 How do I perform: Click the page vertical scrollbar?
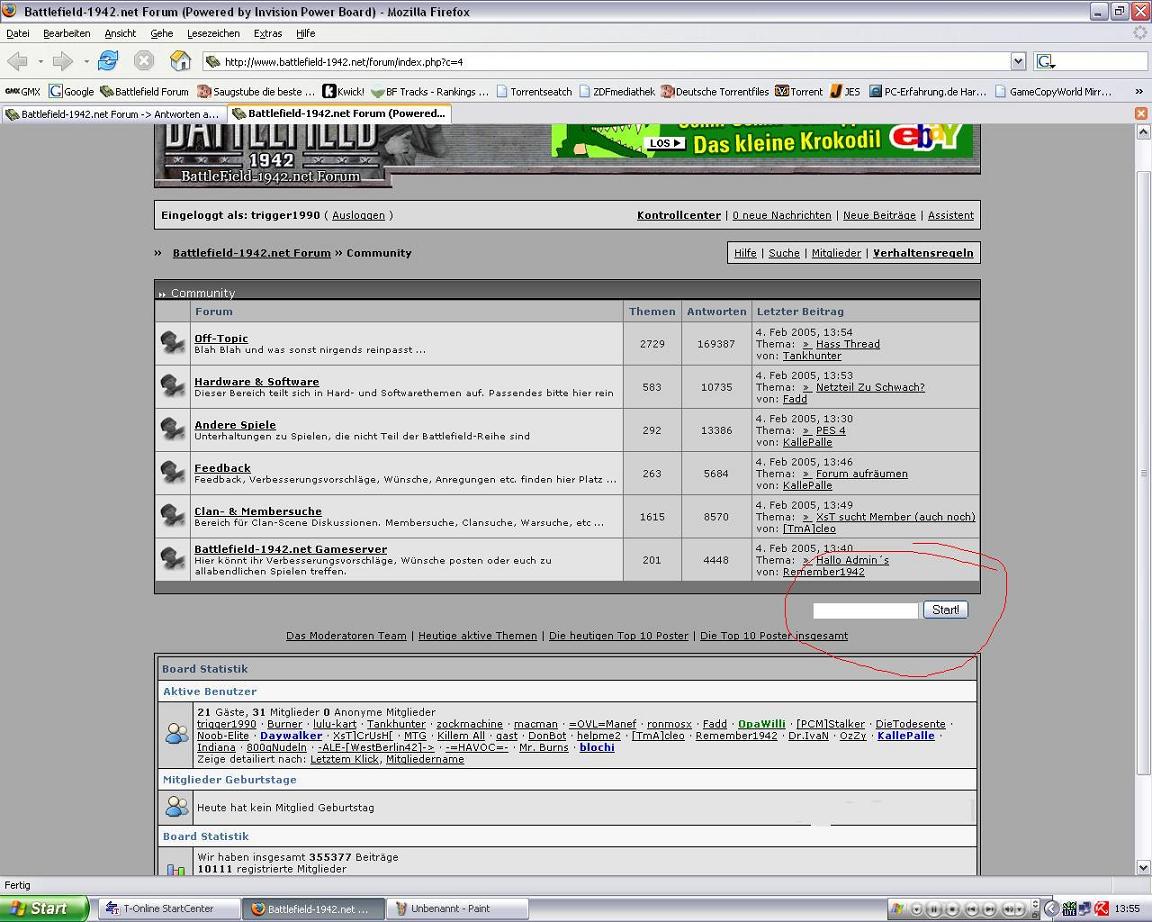pyautogui.click(x=1144, y=472)
